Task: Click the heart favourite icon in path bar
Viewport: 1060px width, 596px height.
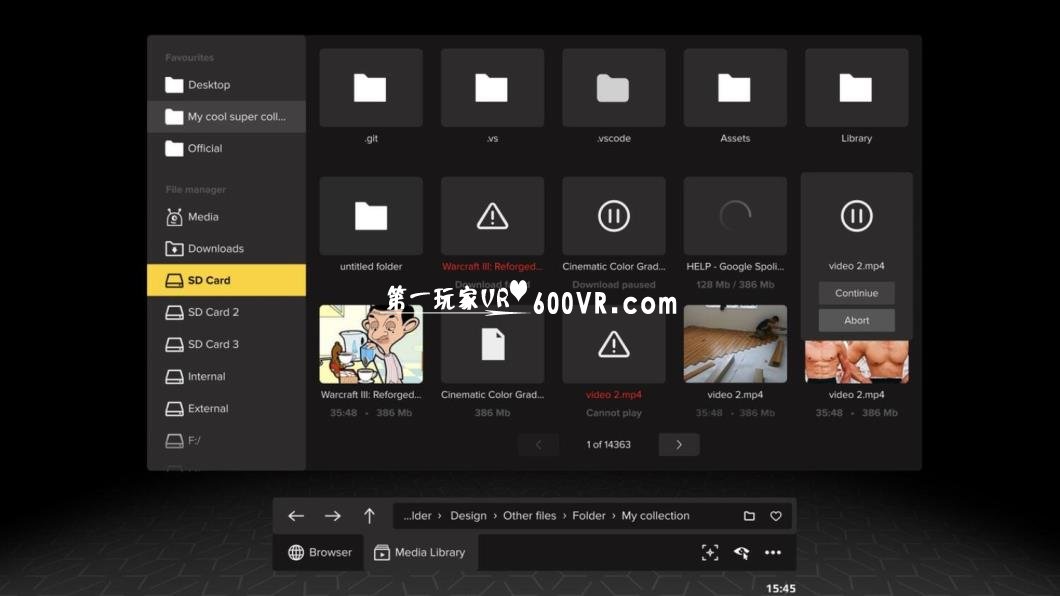Action: click(x=775, y=516)
